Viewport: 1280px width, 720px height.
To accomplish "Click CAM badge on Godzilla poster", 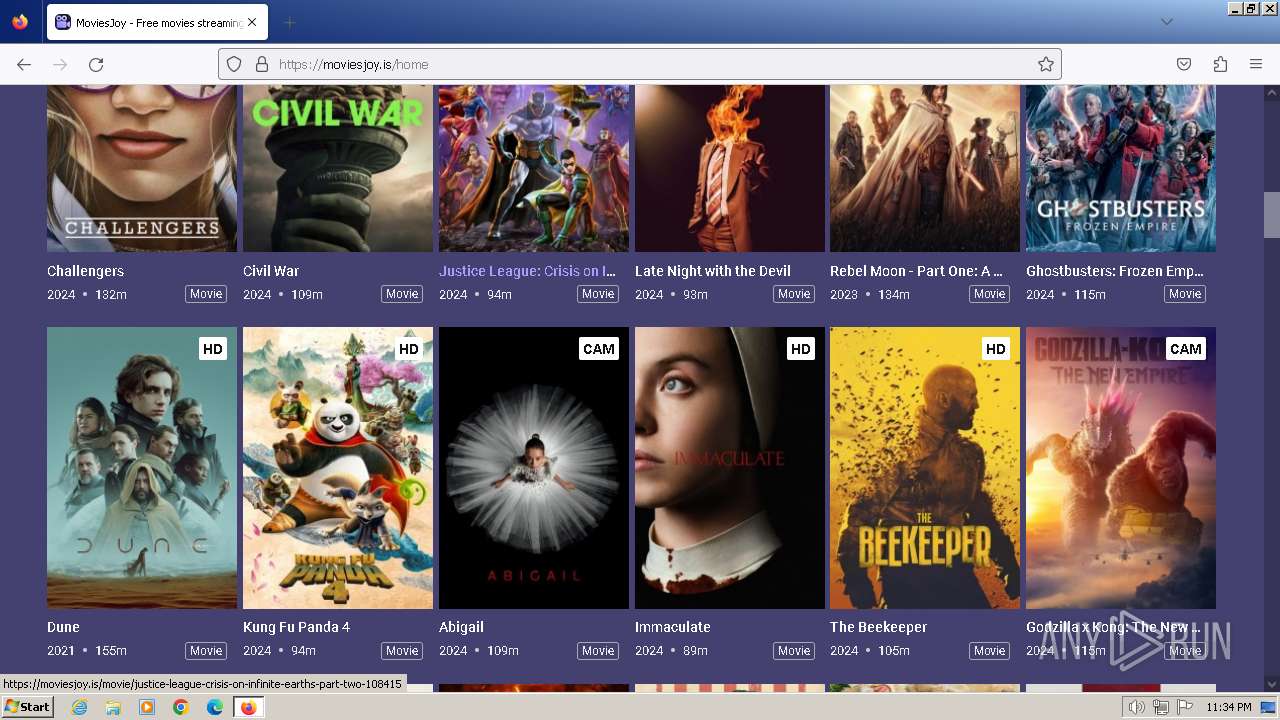I will (x=1186, y=349).
